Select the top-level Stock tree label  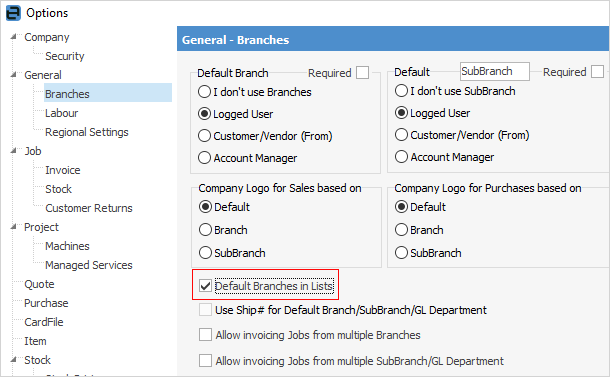point(37,360)
